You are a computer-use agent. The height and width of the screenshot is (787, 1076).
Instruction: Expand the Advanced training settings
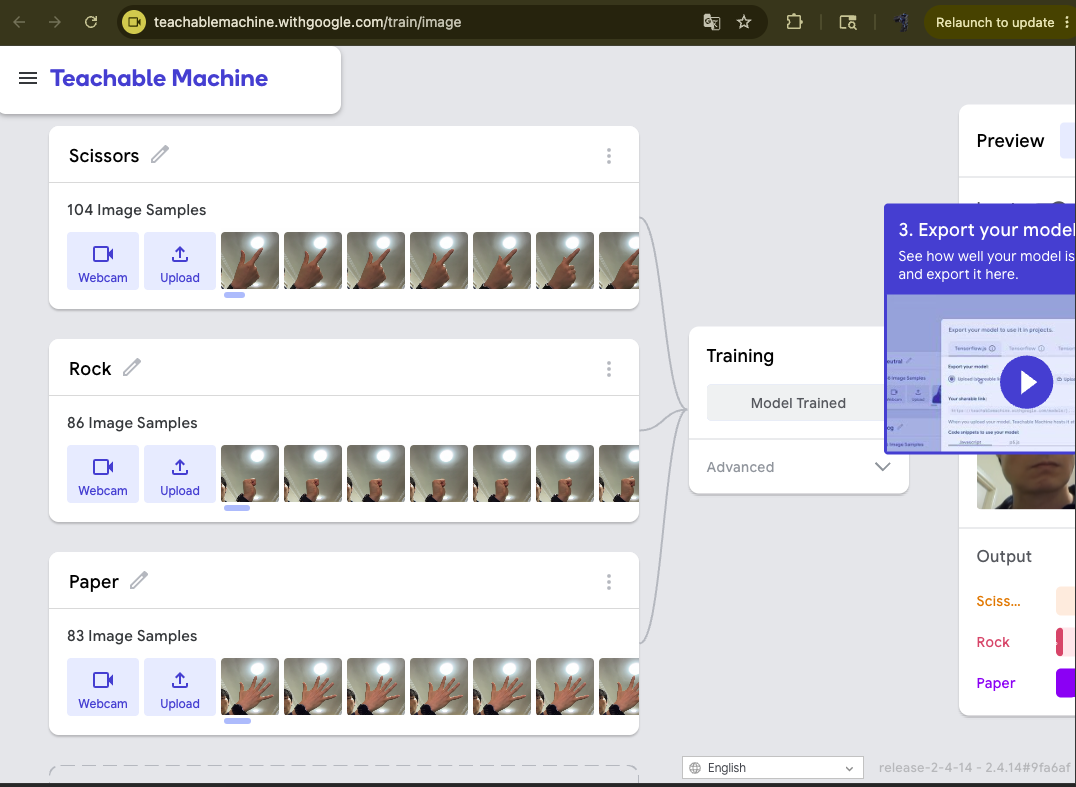799,467
